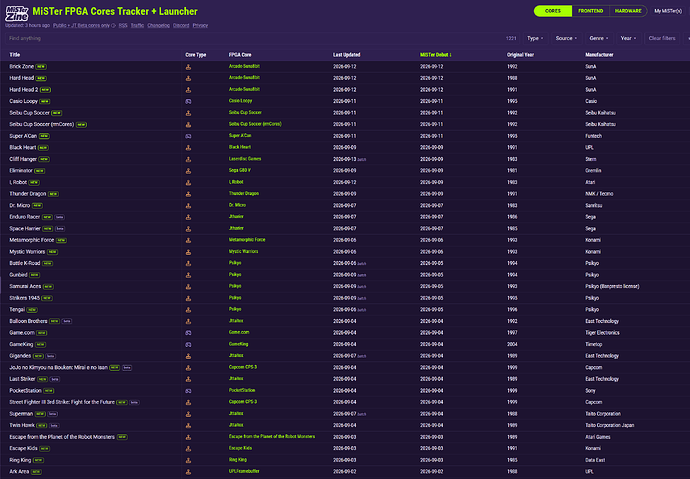
Task: Open the Genre filter dropdown
Action: tap(598, 38)
